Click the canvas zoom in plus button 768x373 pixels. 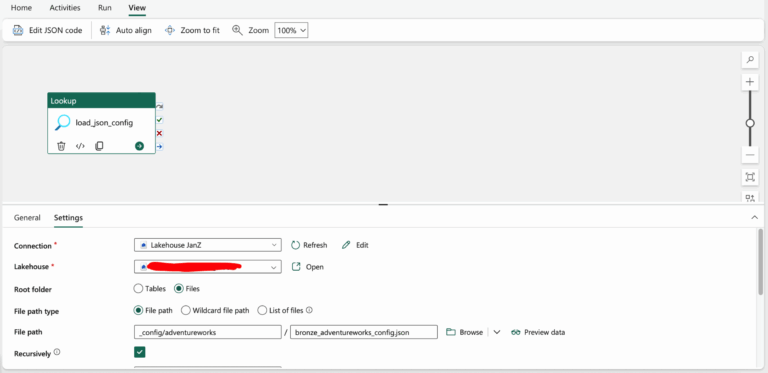click(x=750, y=82)
